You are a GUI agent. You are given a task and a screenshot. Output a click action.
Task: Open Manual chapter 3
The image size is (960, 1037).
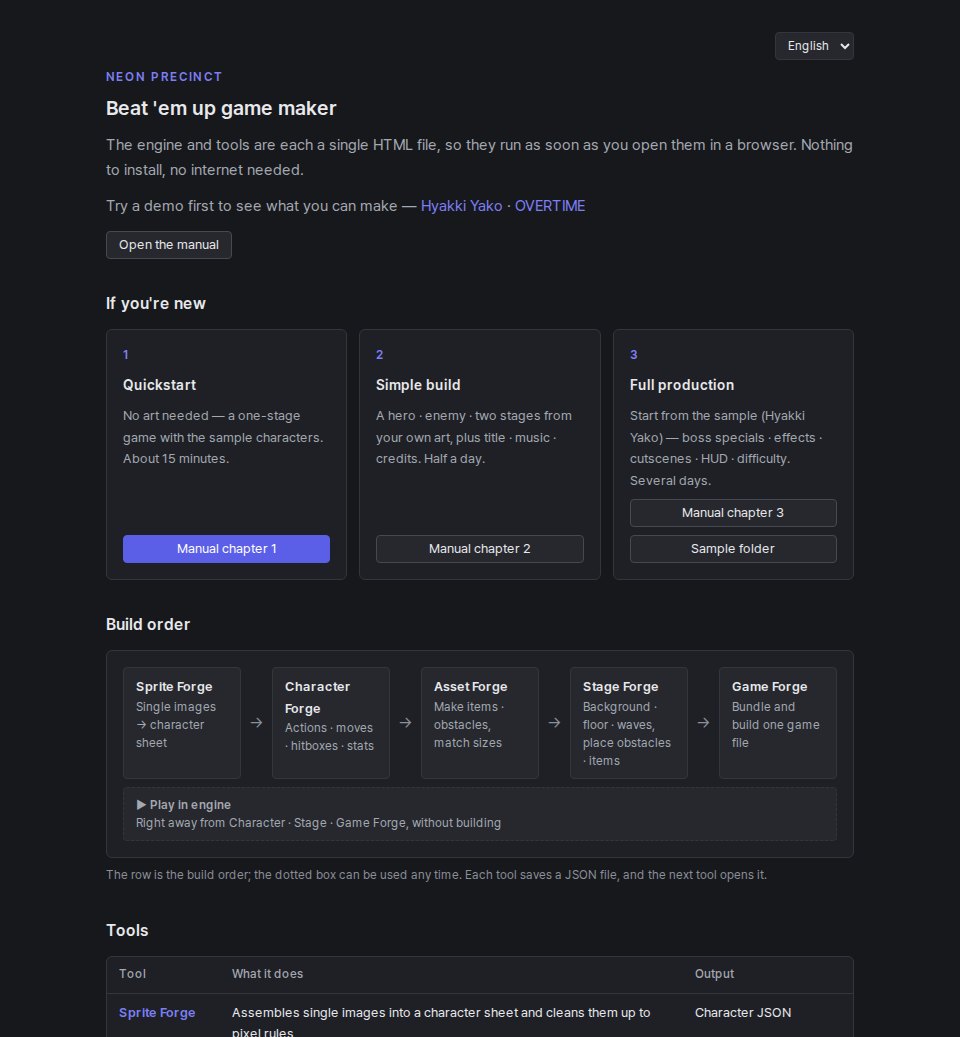click(x=733, y=513)
